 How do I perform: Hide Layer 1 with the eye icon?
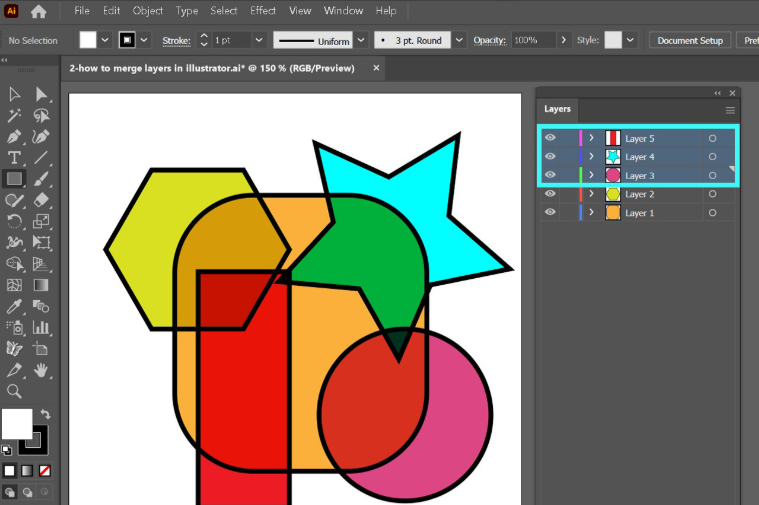[550, 213]
